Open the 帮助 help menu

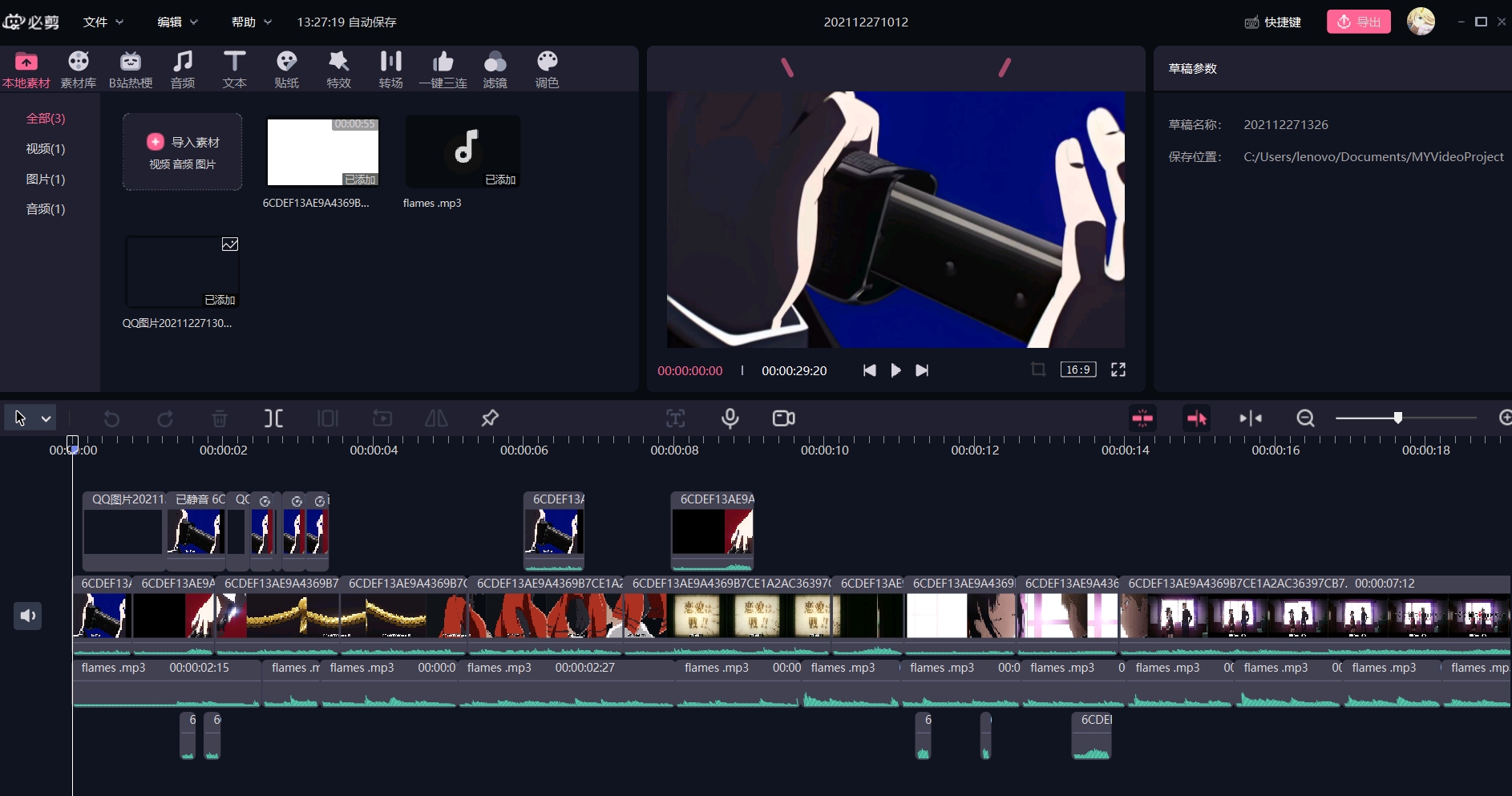(x=251, y=22)
